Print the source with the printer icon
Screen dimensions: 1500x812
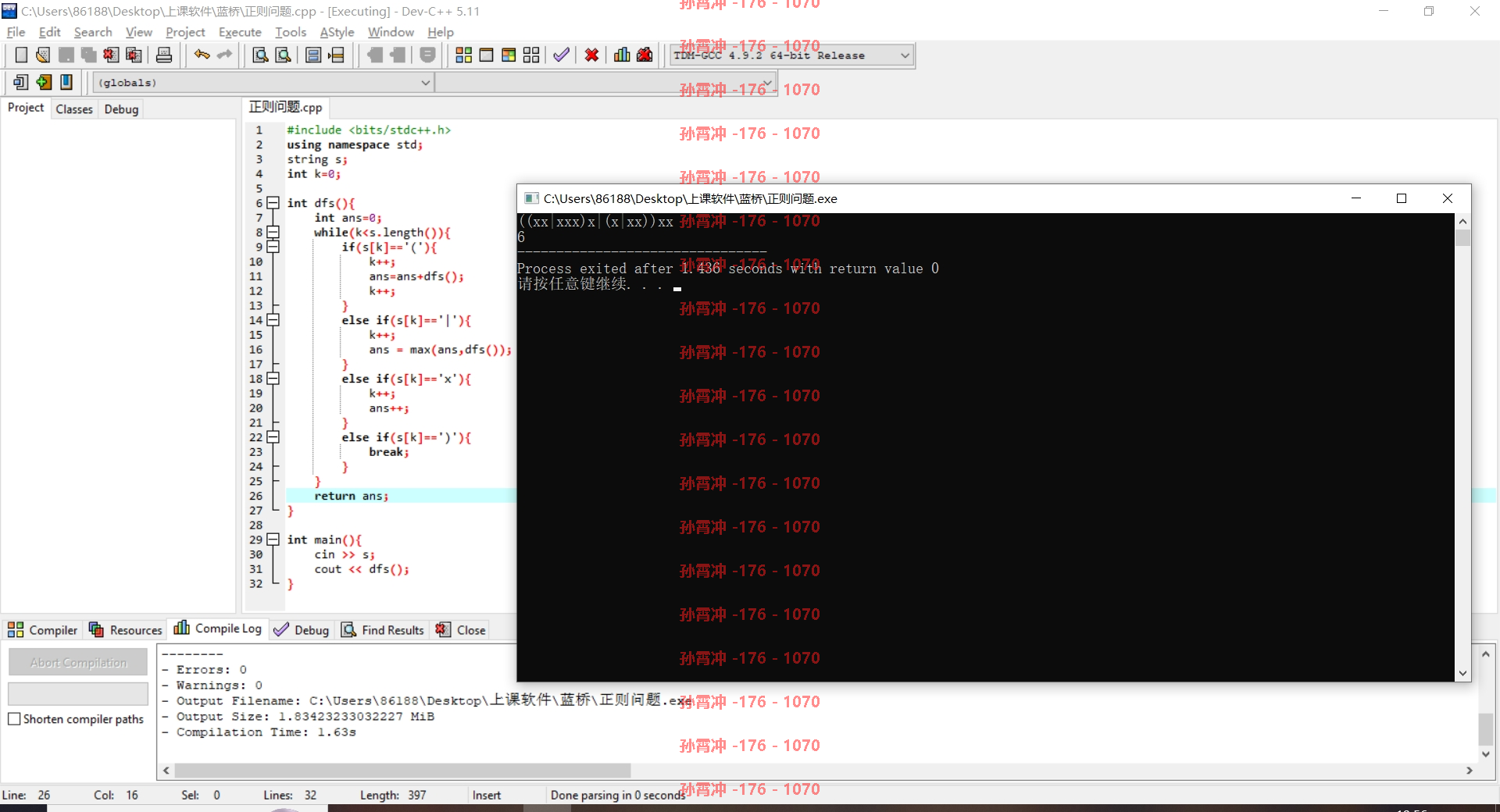click(164, 55)
